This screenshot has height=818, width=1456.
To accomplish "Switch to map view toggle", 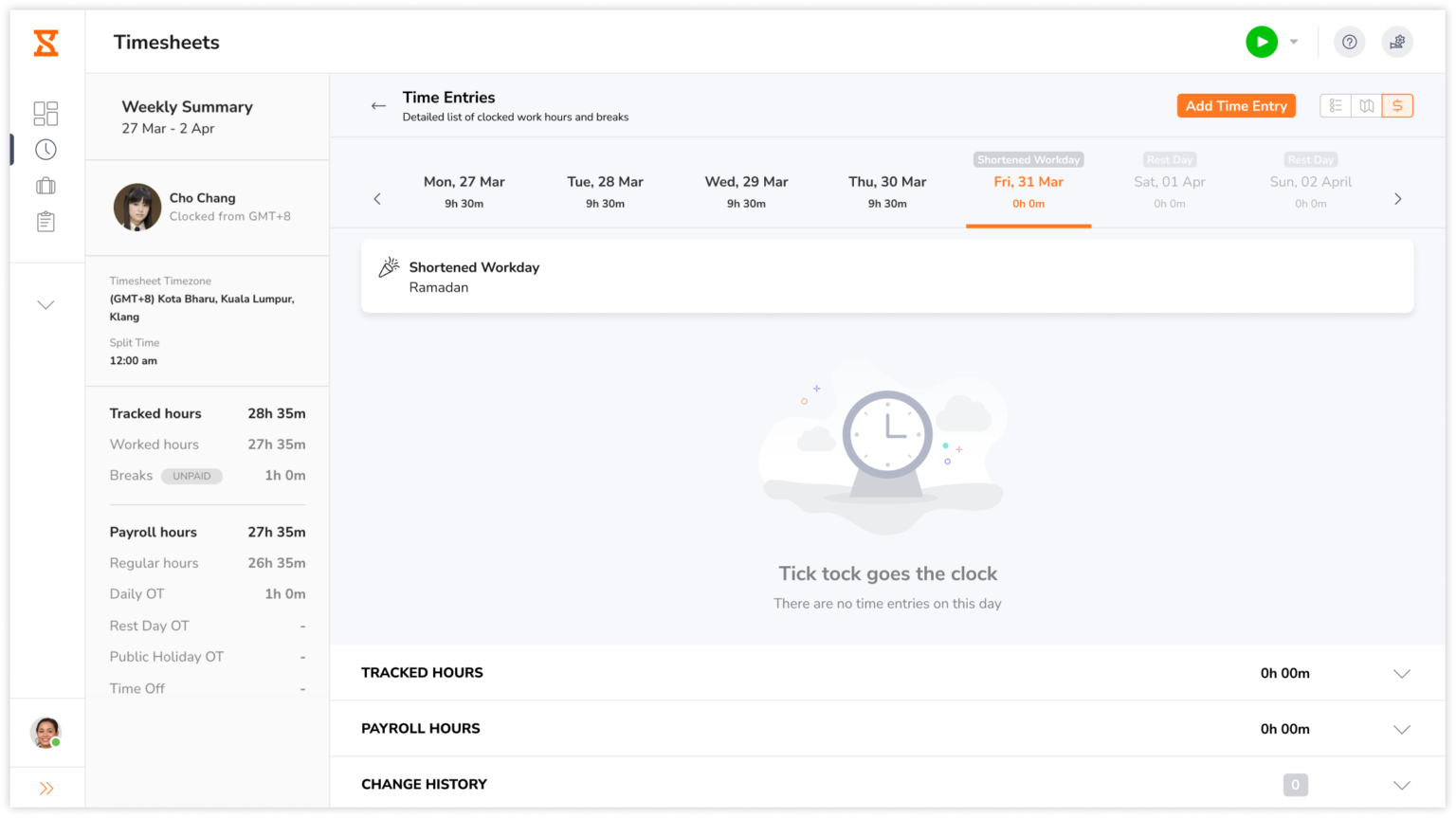I will tap(1366, 106).
